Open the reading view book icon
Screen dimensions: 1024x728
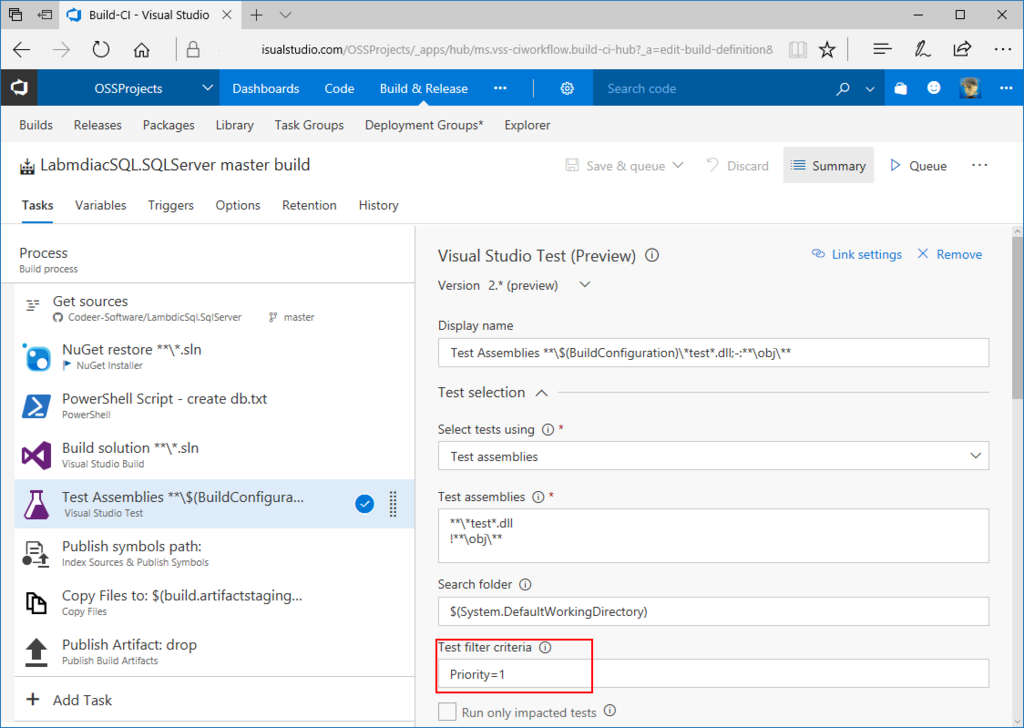tap(797, 50)
